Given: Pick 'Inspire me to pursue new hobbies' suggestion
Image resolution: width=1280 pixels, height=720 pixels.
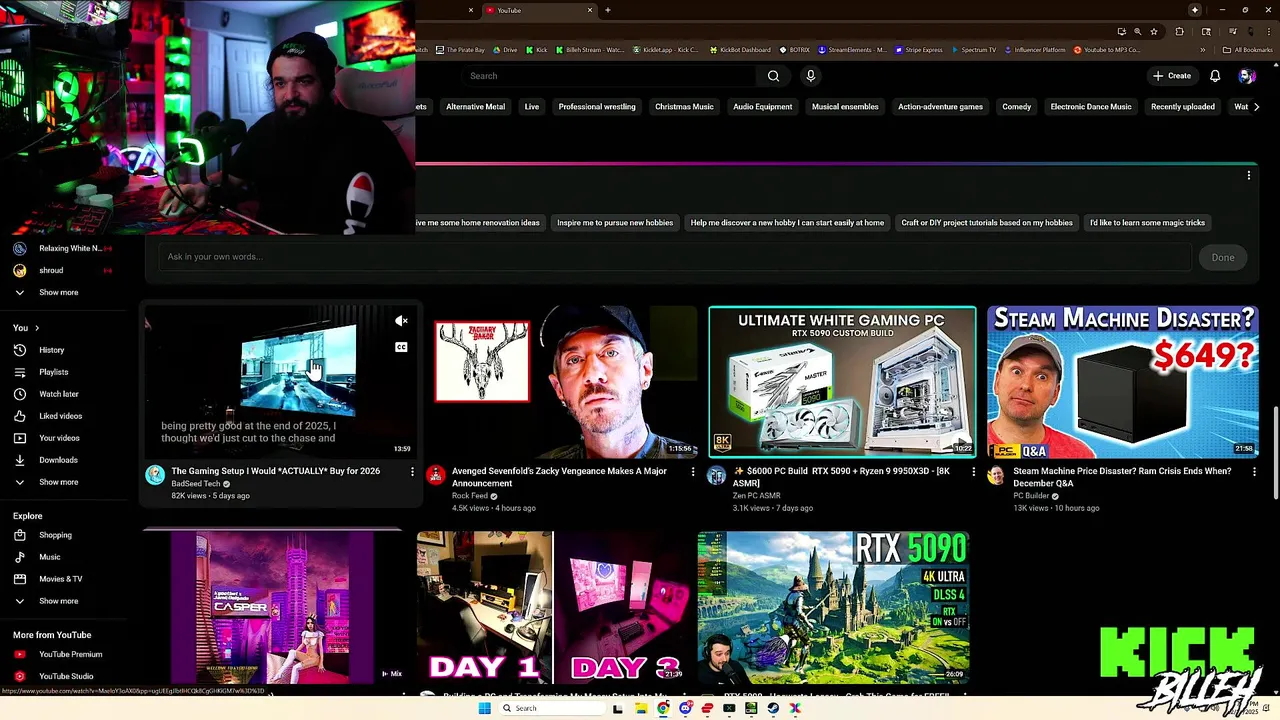Looking at the screenshot, I should click(615, 223).
